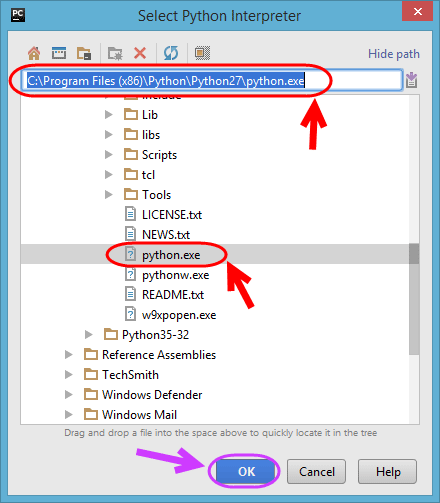Screen dimensions: 440x503
Task: Refresh the file tree
Action: pyautogui.click(x=171, y=53)
